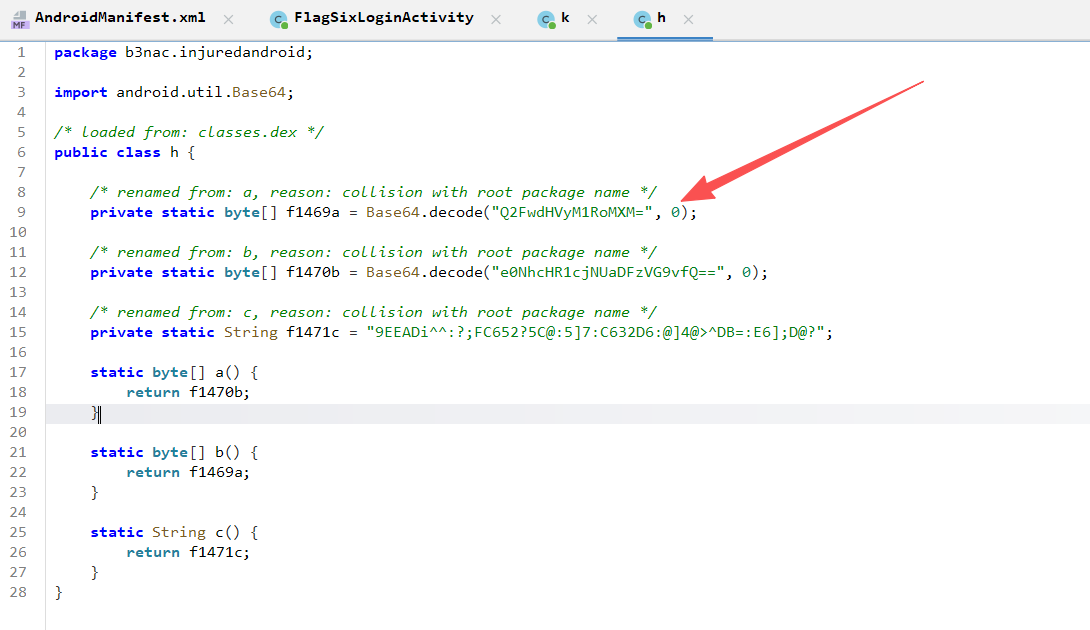1090x630 pixels.
Task: Click the f1469a field name declaration
Action: pyautogui.click(x=308, y=212)
